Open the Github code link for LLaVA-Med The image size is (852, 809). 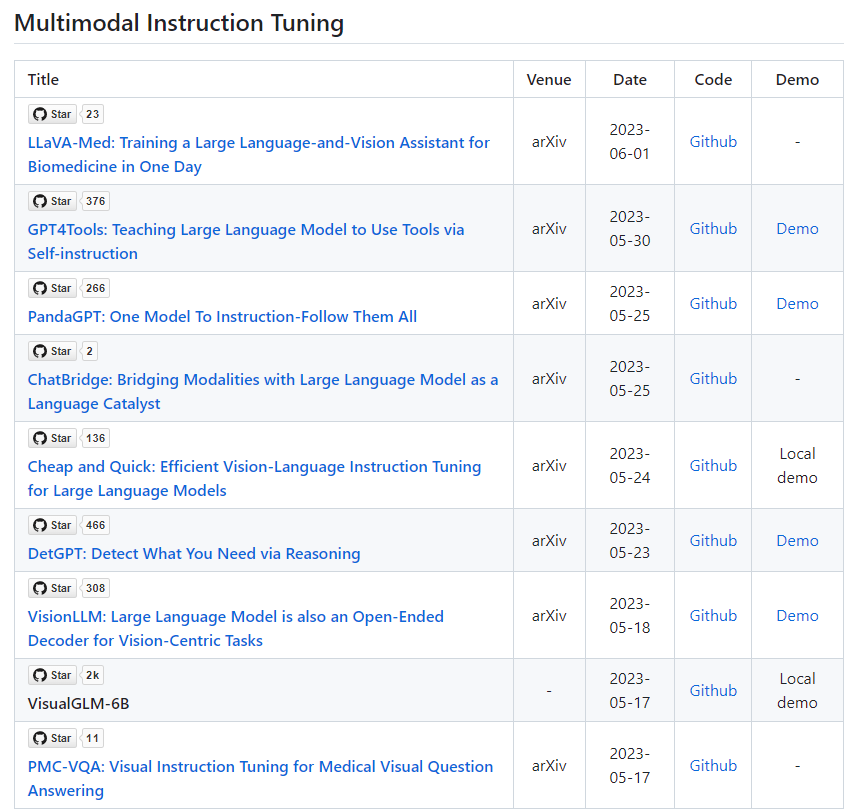tap(713, 142)
